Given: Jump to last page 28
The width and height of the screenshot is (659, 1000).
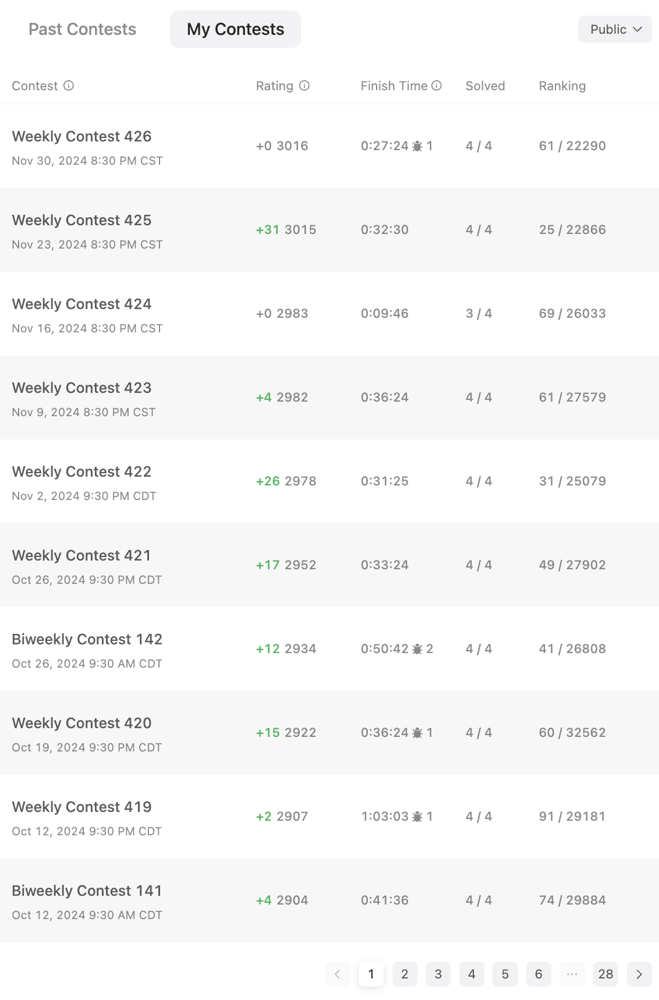Looking at the screenshot, I should pos(605,974).
